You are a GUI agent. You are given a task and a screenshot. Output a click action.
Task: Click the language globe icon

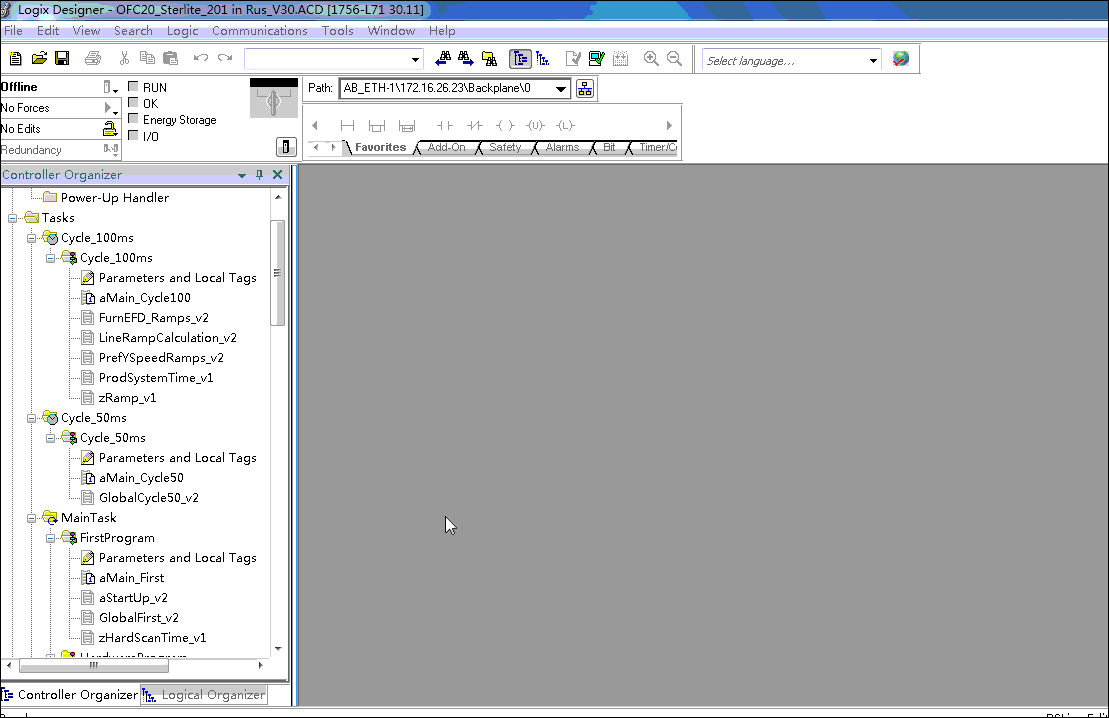coord(901,59)
